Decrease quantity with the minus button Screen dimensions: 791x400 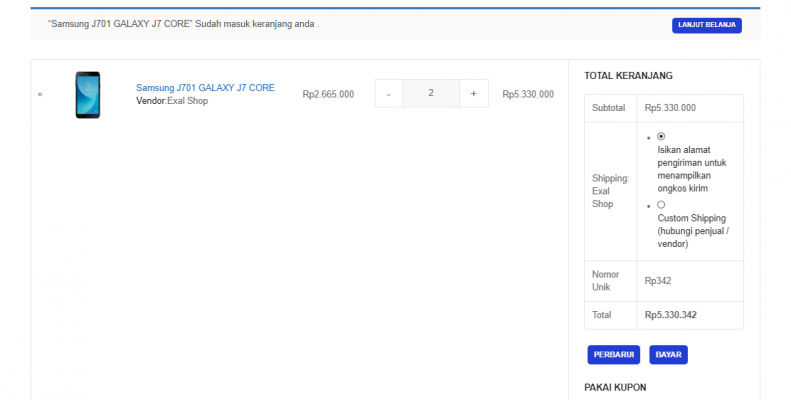click(x=389, y=93)
